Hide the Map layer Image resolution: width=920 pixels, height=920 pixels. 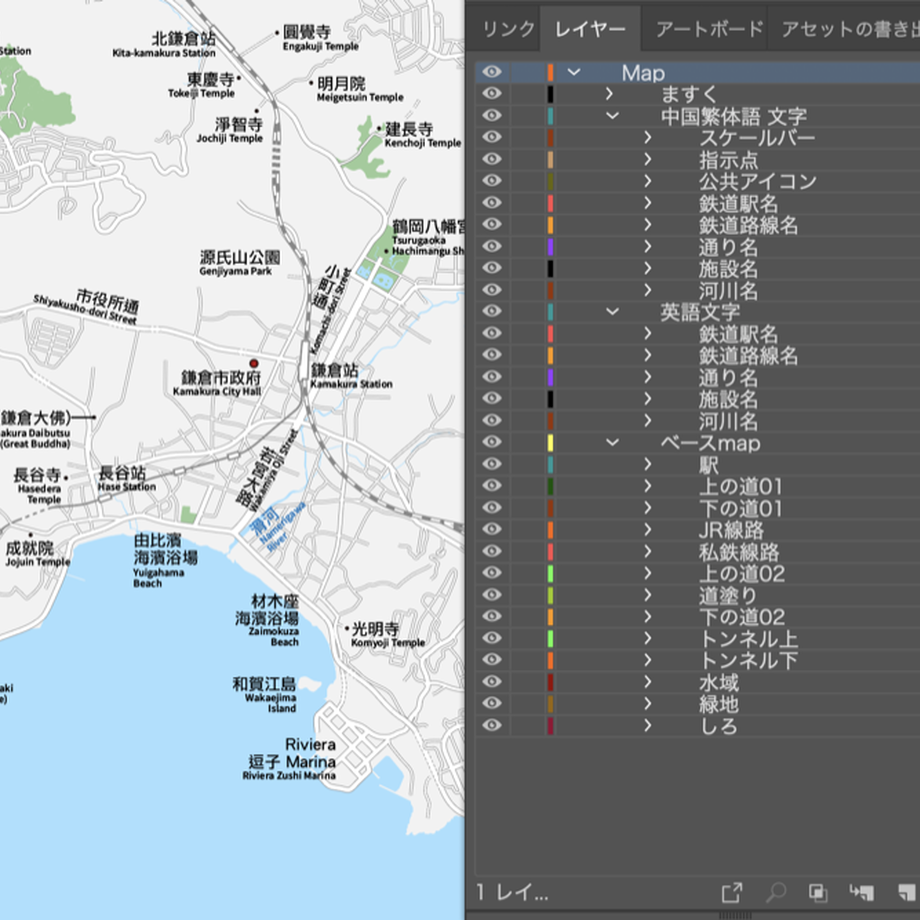[x=492, y=72]
